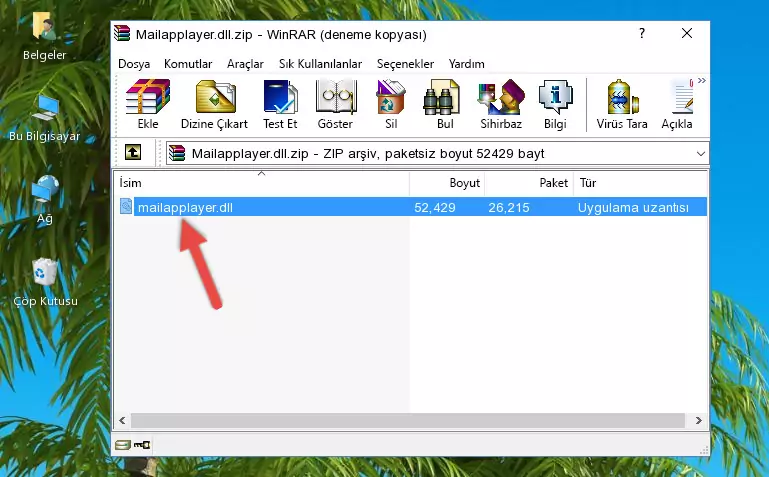Viewport: 769px width, 477px height.
Task: Click the WinRAR title bar icon
Action: [122, 34]
